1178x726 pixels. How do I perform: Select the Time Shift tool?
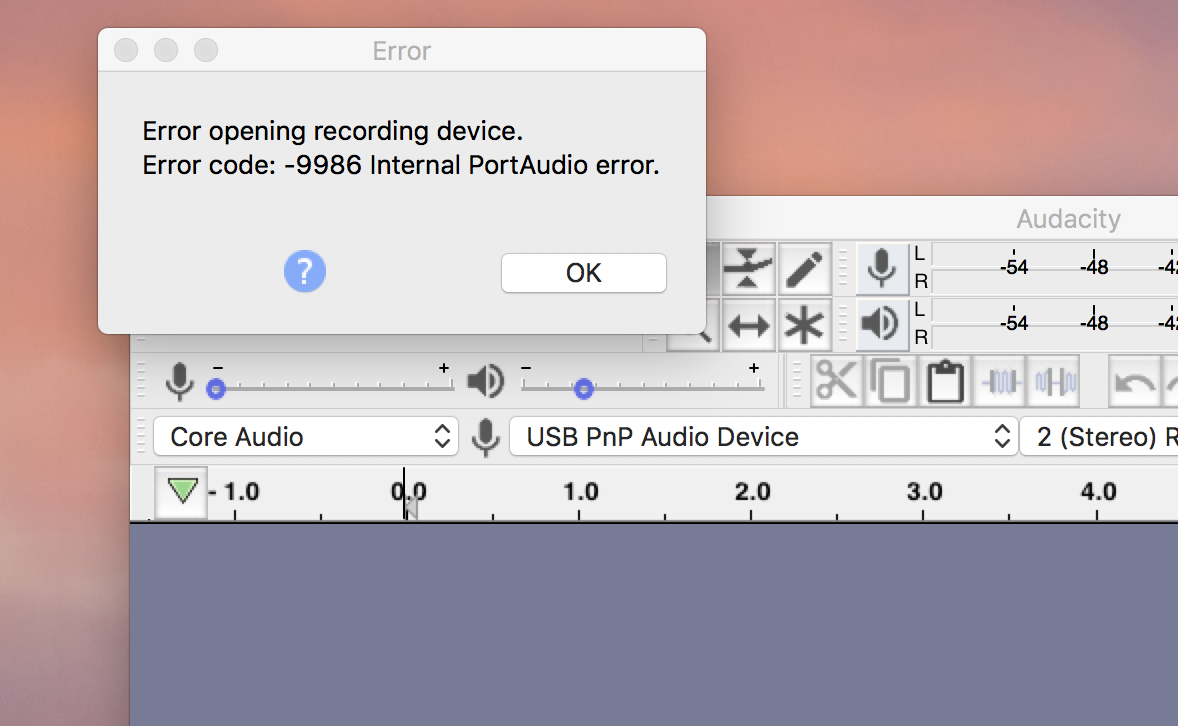tap(749, 324)
